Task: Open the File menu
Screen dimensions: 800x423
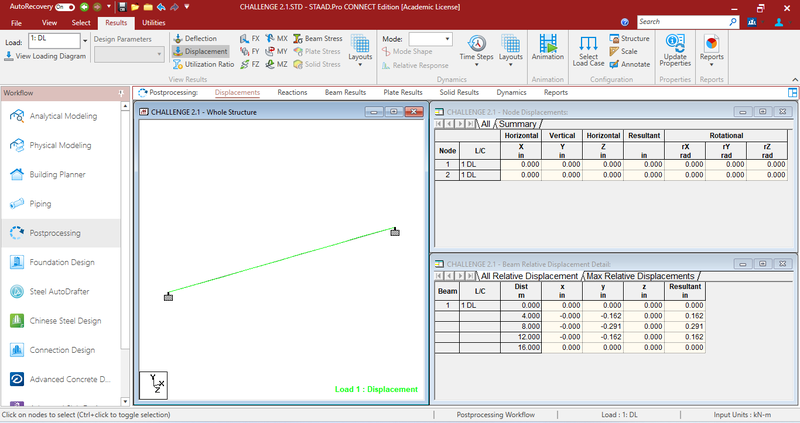Action: [x=16, y=23]
